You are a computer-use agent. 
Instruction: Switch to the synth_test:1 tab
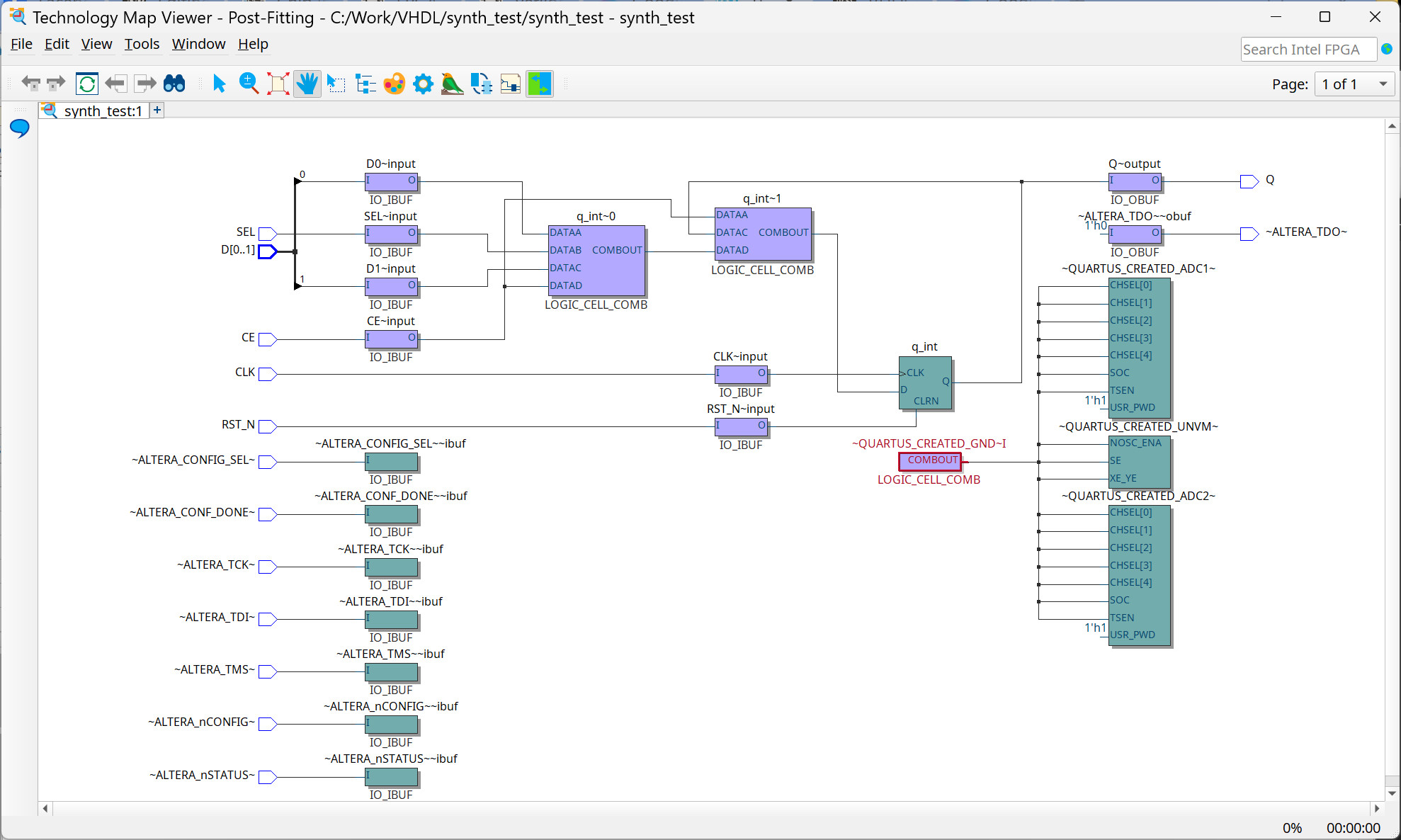pyautogui.click(x=102, y=111)
